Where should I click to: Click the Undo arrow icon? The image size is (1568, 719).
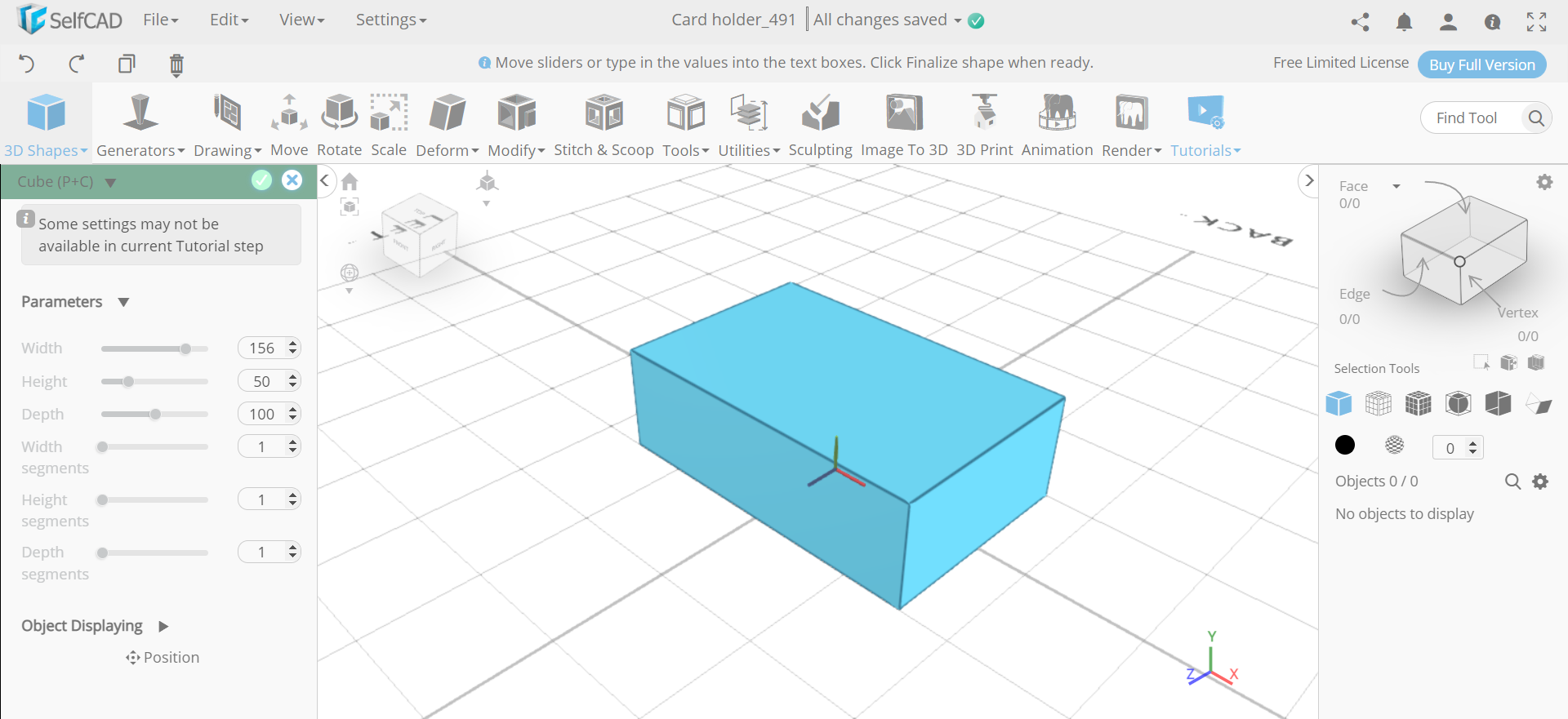click(x=26, y=64)
